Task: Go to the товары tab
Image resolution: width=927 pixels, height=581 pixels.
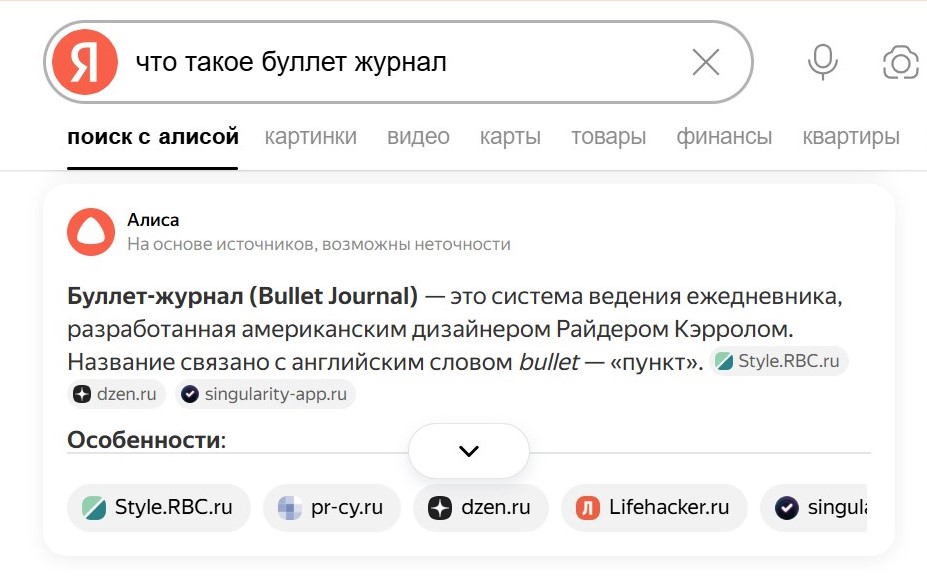Action: point(607,136)
